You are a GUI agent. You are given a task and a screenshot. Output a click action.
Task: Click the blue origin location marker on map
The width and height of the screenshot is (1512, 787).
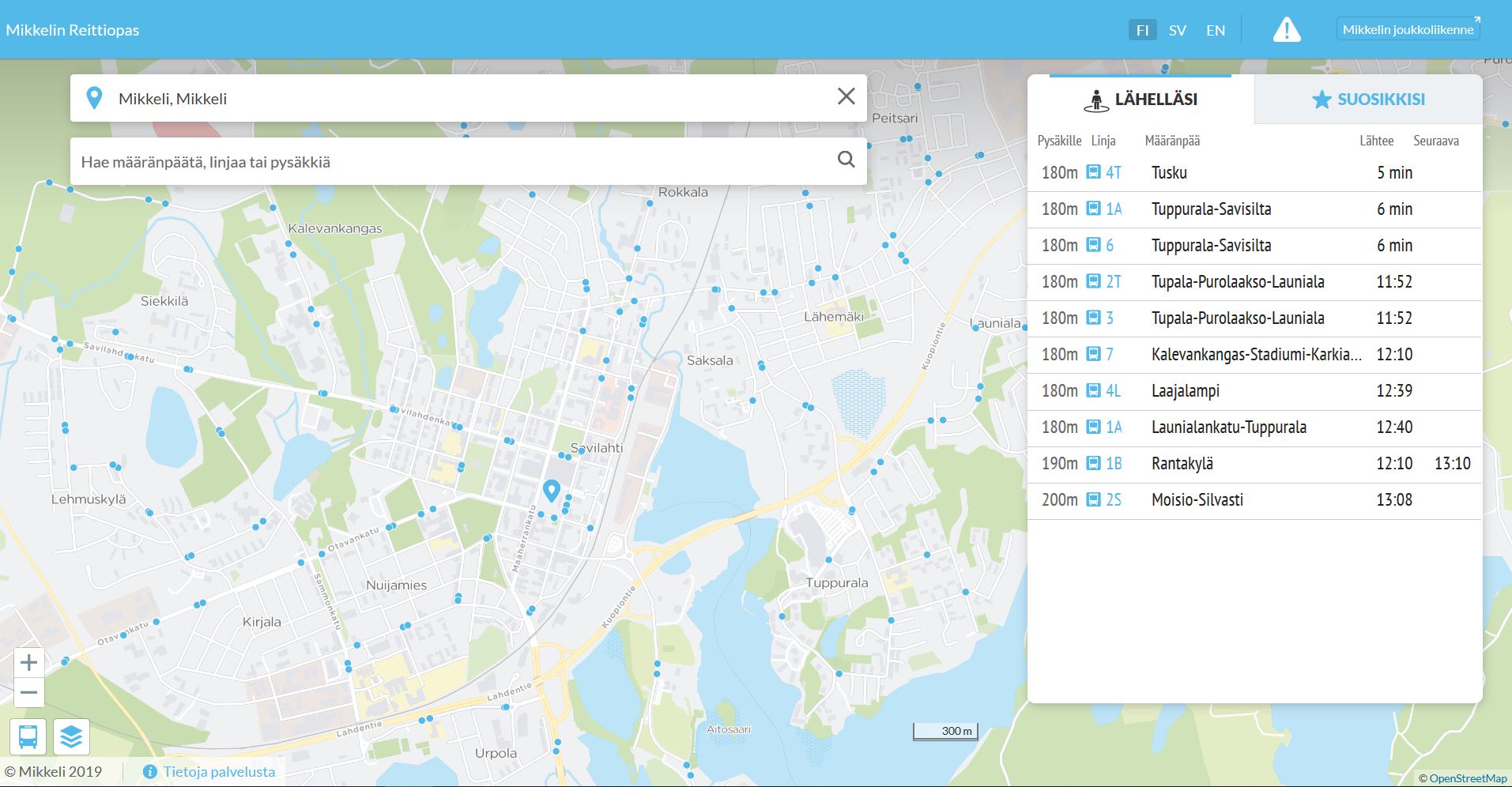(x=551, y=490)
